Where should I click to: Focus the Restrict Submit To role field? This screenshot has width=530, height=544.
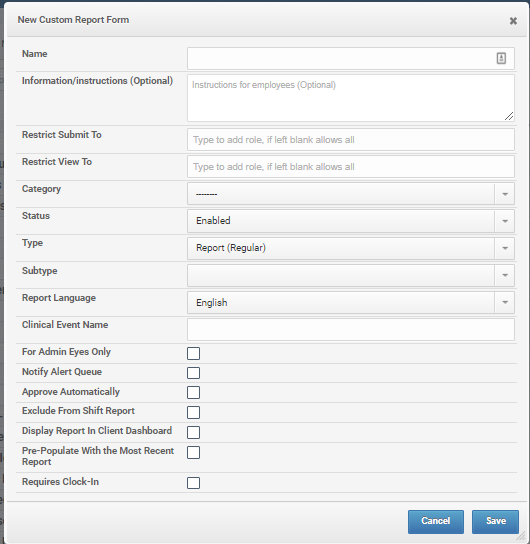(x=351, y=139)
